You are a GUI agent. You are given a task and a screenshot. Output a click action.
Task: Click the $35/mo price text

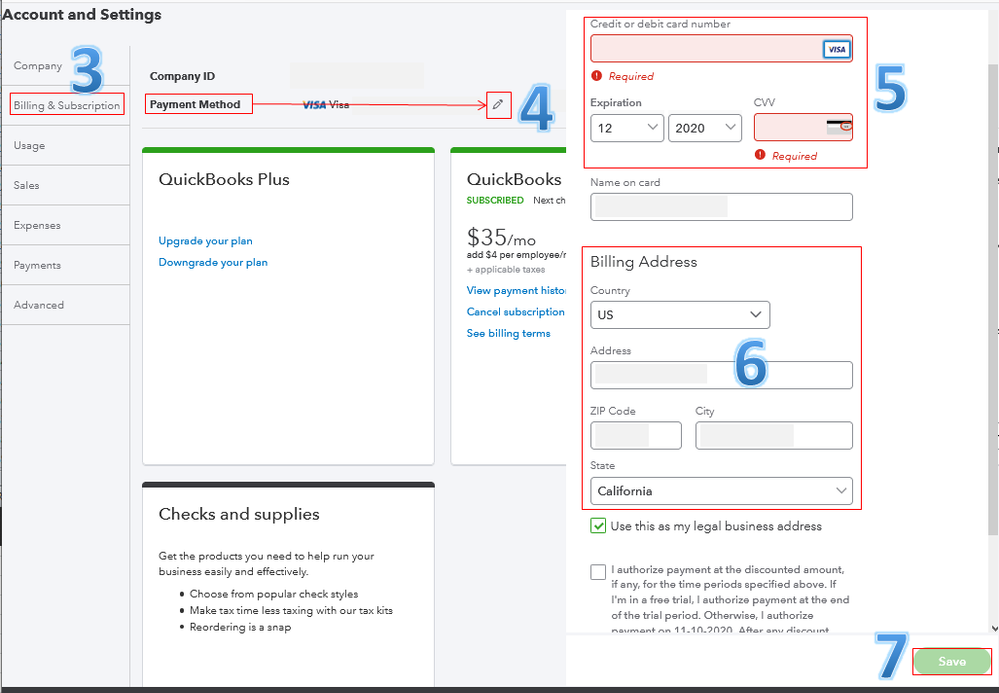501,238
